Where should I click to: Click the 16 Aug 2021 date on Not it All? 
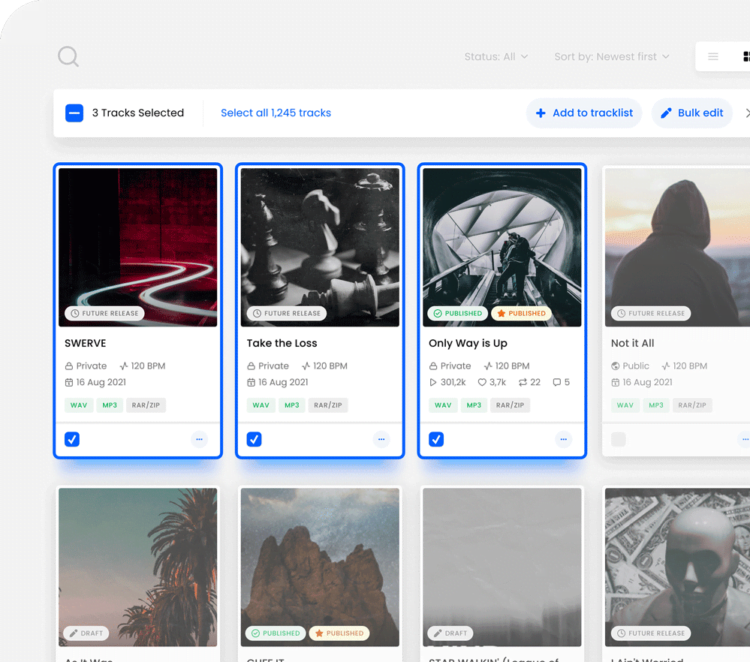click(x=647, y=382)
